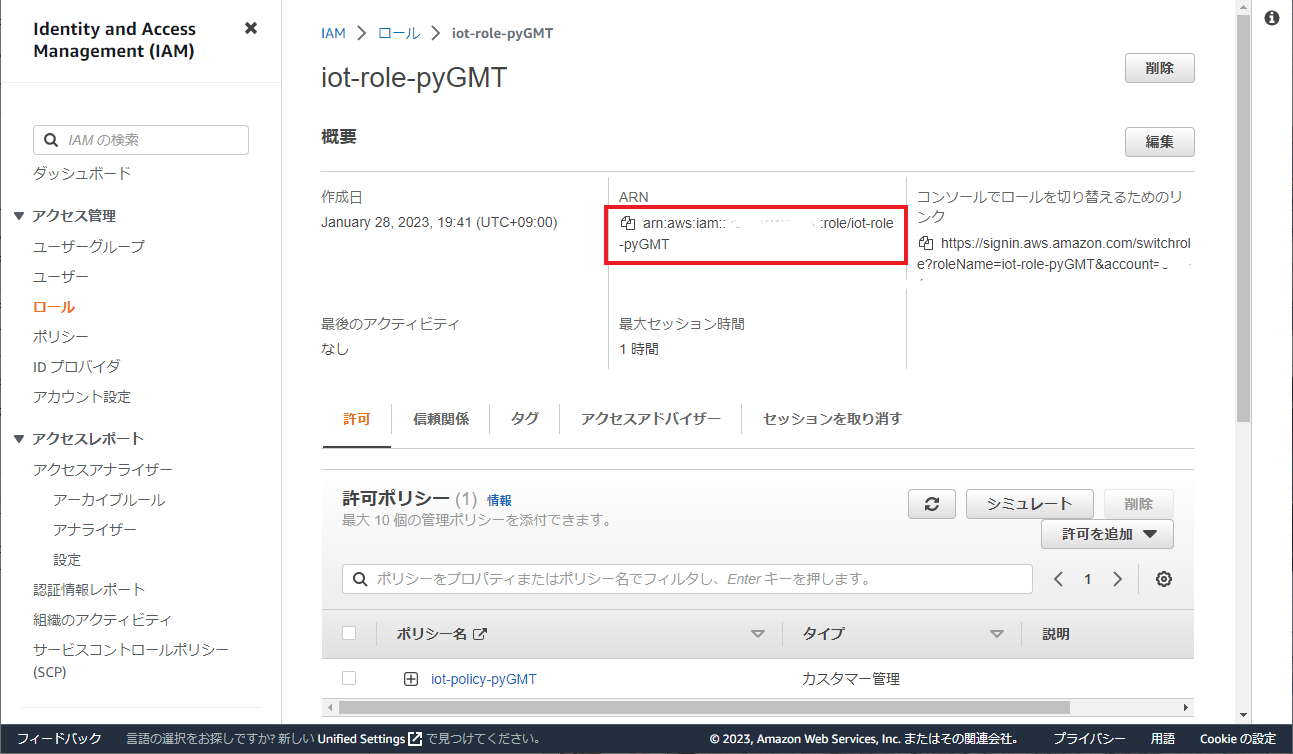The image size is (1293, 754).
Task: Refresh the permissions policy list
Action: click(x=932, y=504)
